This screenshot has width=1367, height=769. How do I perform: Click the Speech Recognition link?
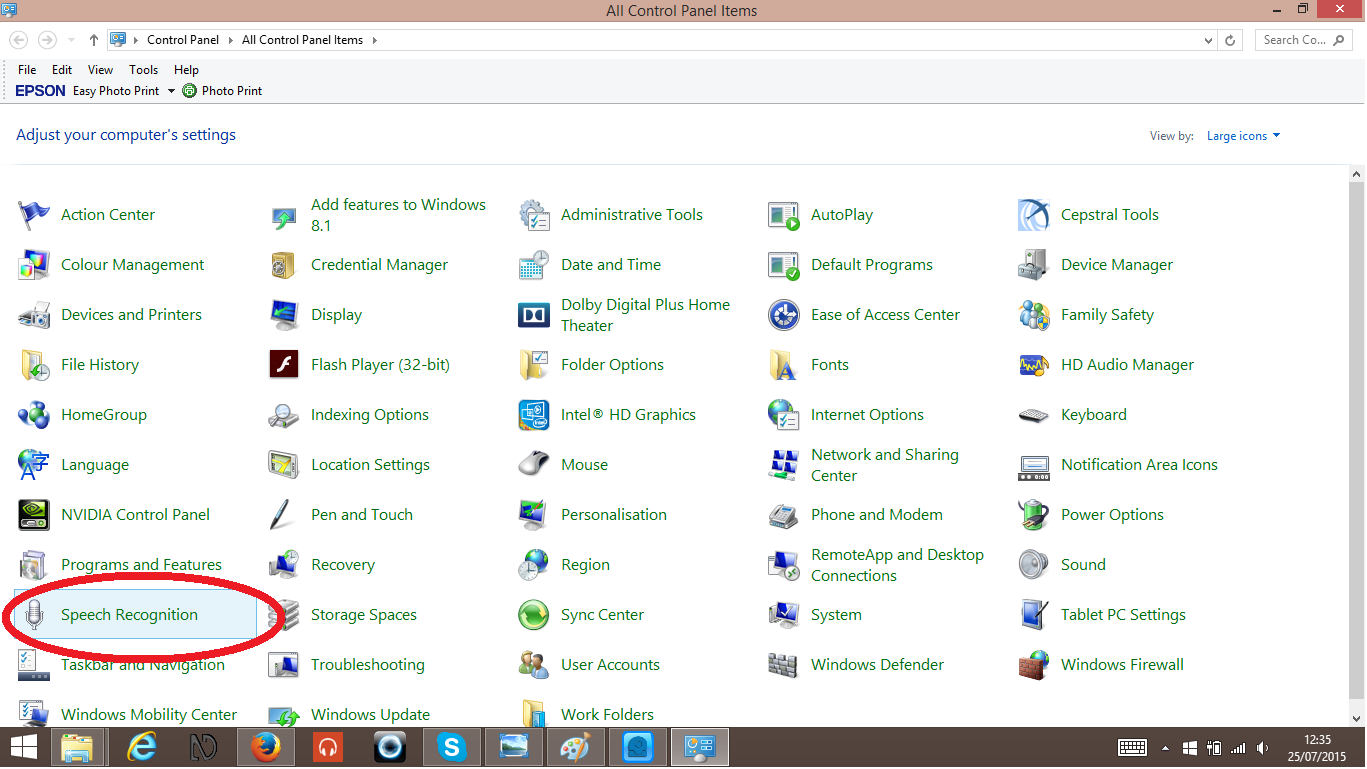129,615
